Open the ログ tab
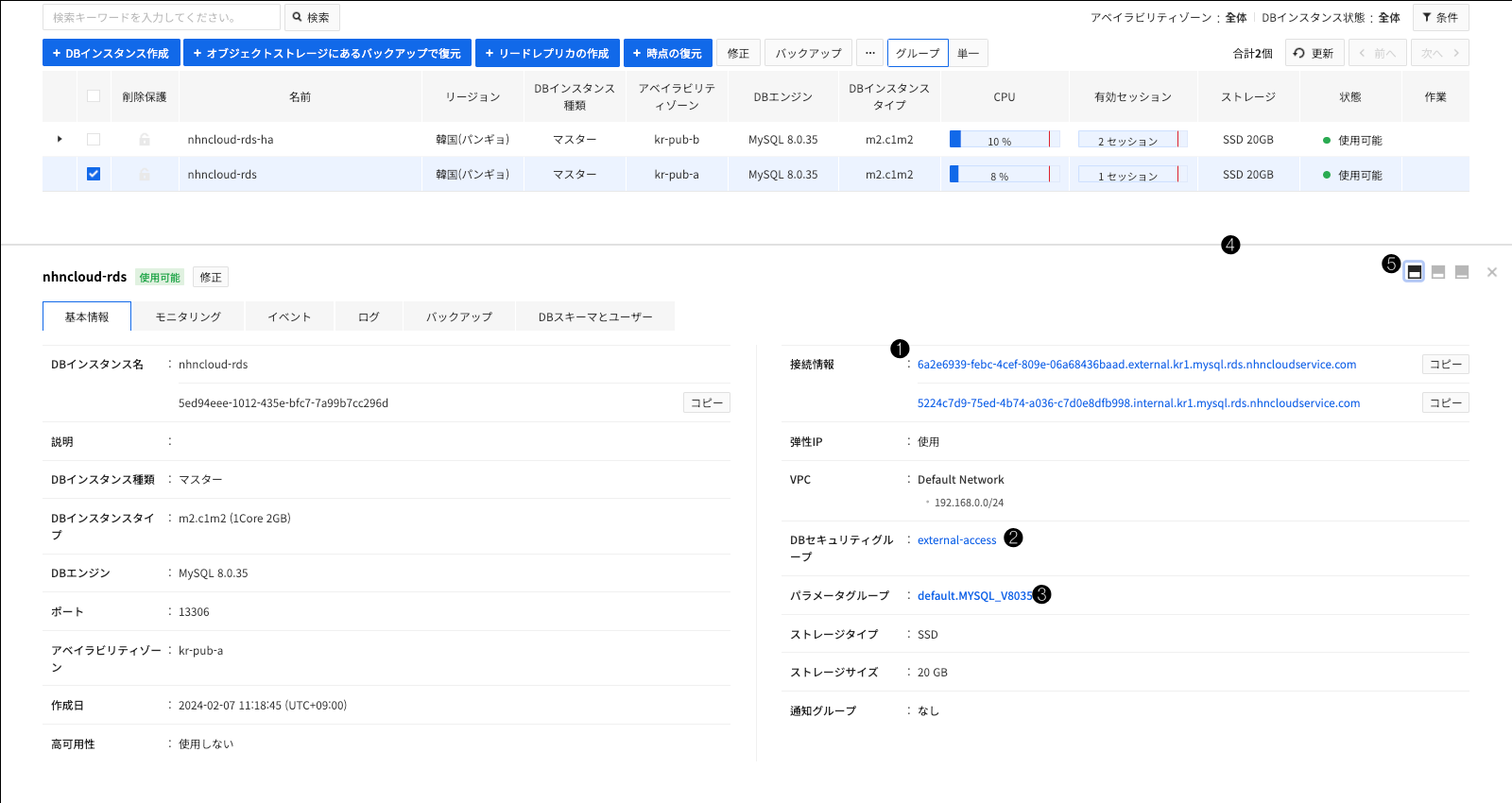This screenshot has height=803, width=1512. [x=369, y=316]
